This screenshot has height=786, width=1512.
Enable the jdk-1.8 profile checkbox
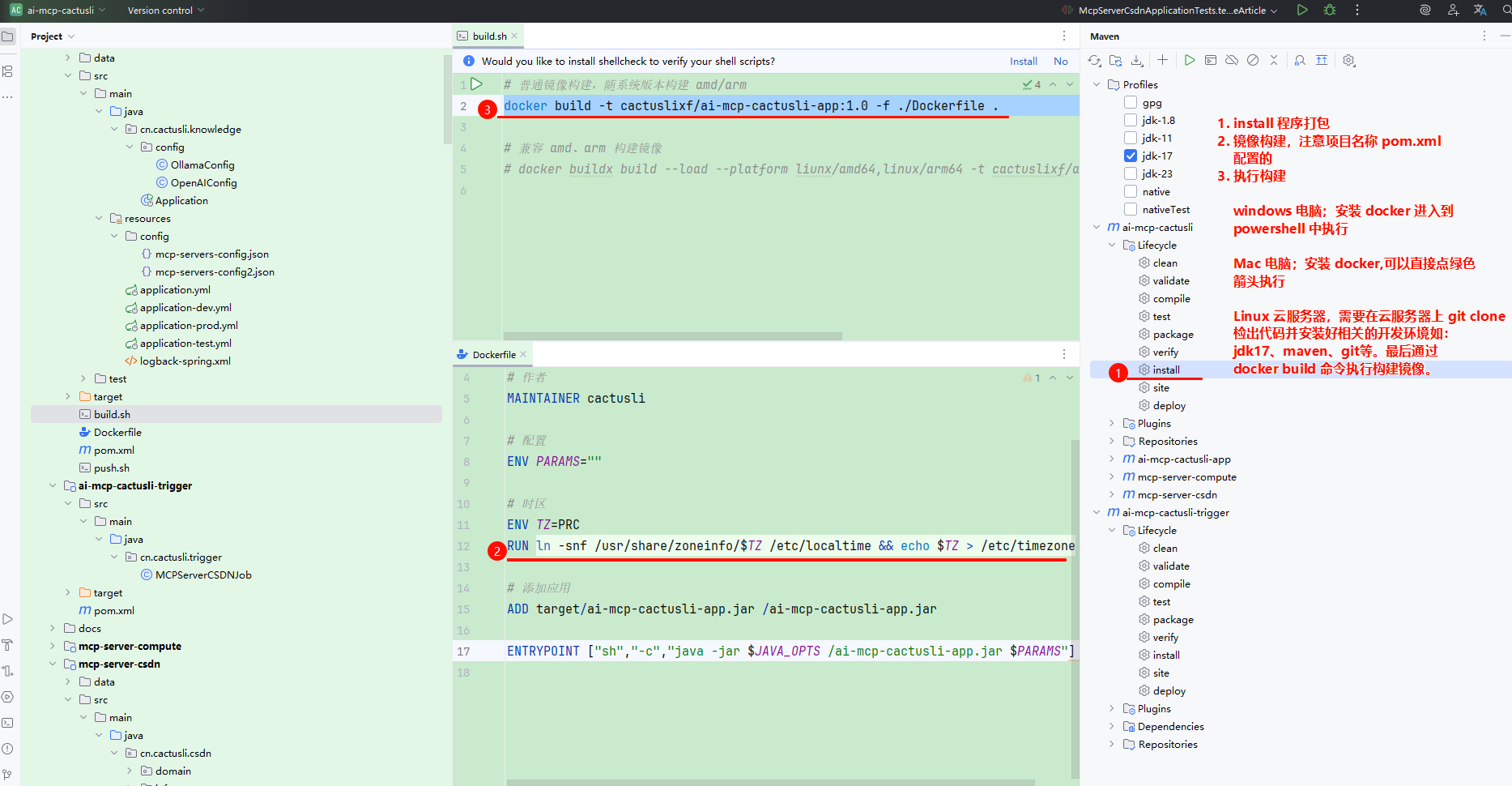coord(1131,120)
